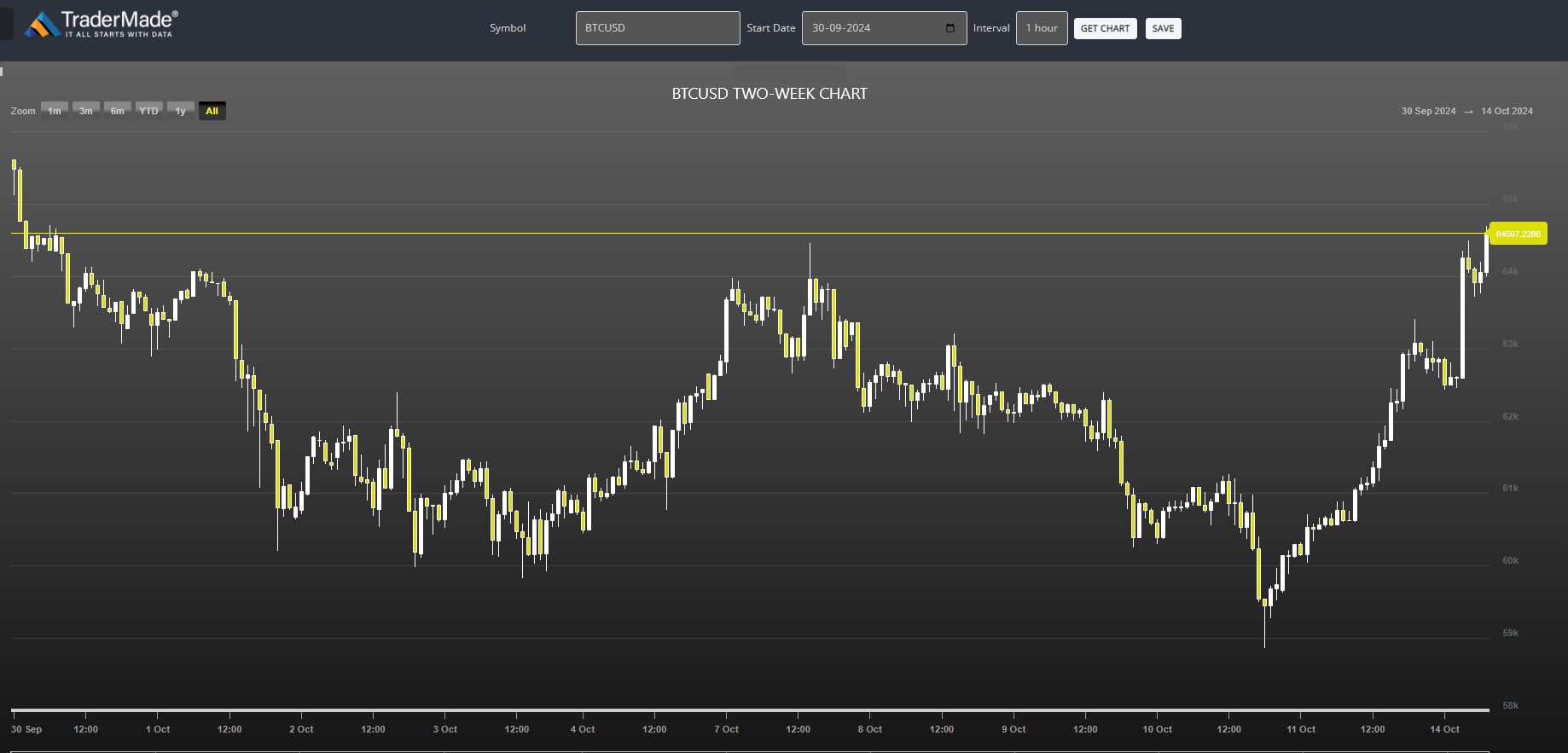
Task: Click the BTCUSD TWO-WEEK CHART title
Action: point(769,94)
